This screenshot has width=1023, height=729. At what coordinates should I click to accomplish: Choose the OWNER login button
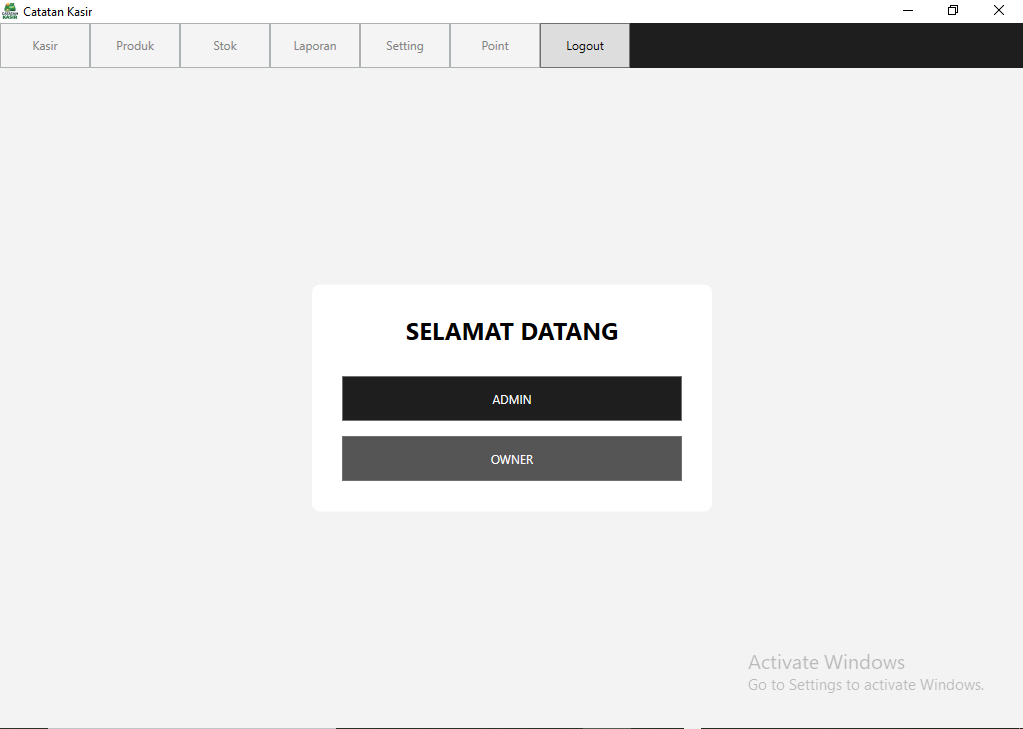click(x=512, y=459)
